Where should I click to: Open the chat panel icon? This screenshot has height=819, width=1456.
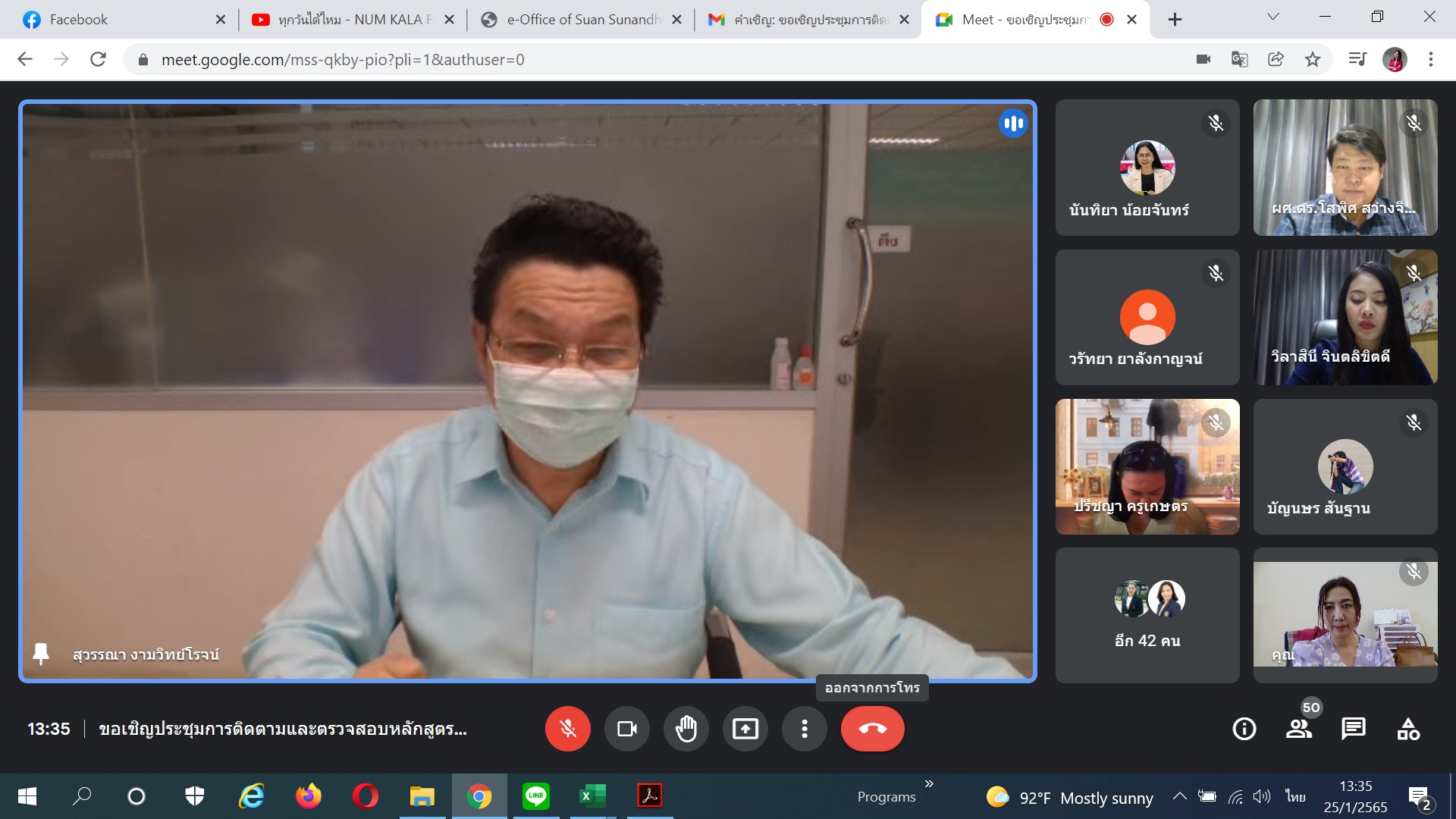click(x=1353, y=729)
